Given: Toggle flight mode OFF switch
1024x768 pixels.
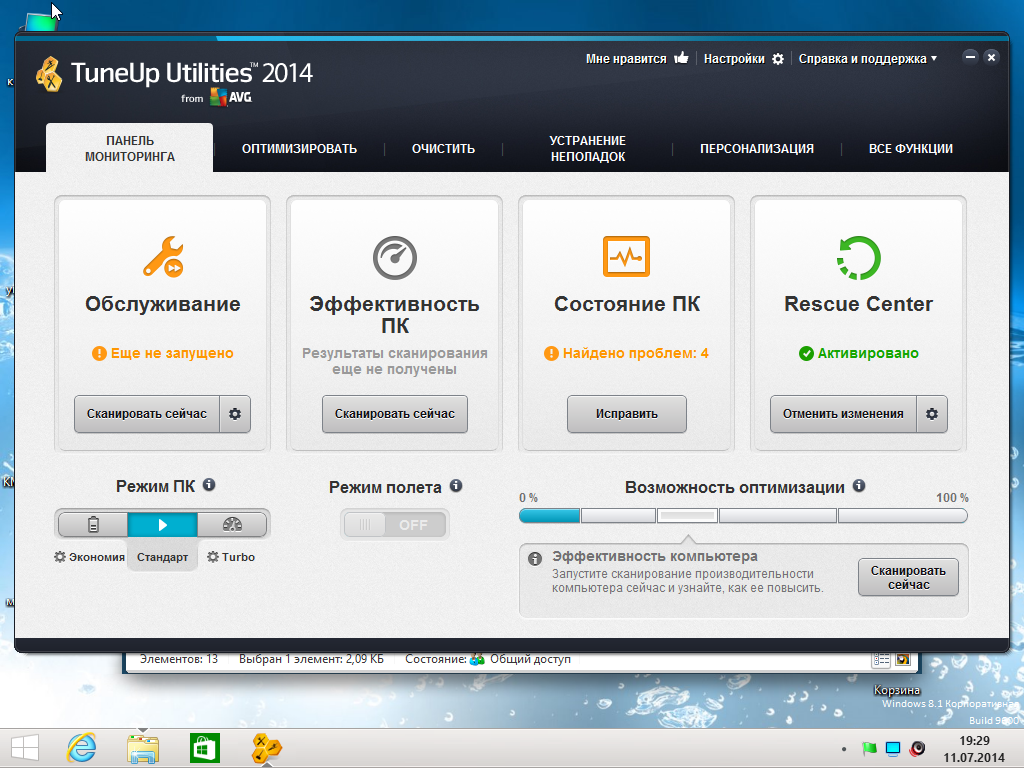Looking at the screenshot, I should coord(395,524).
